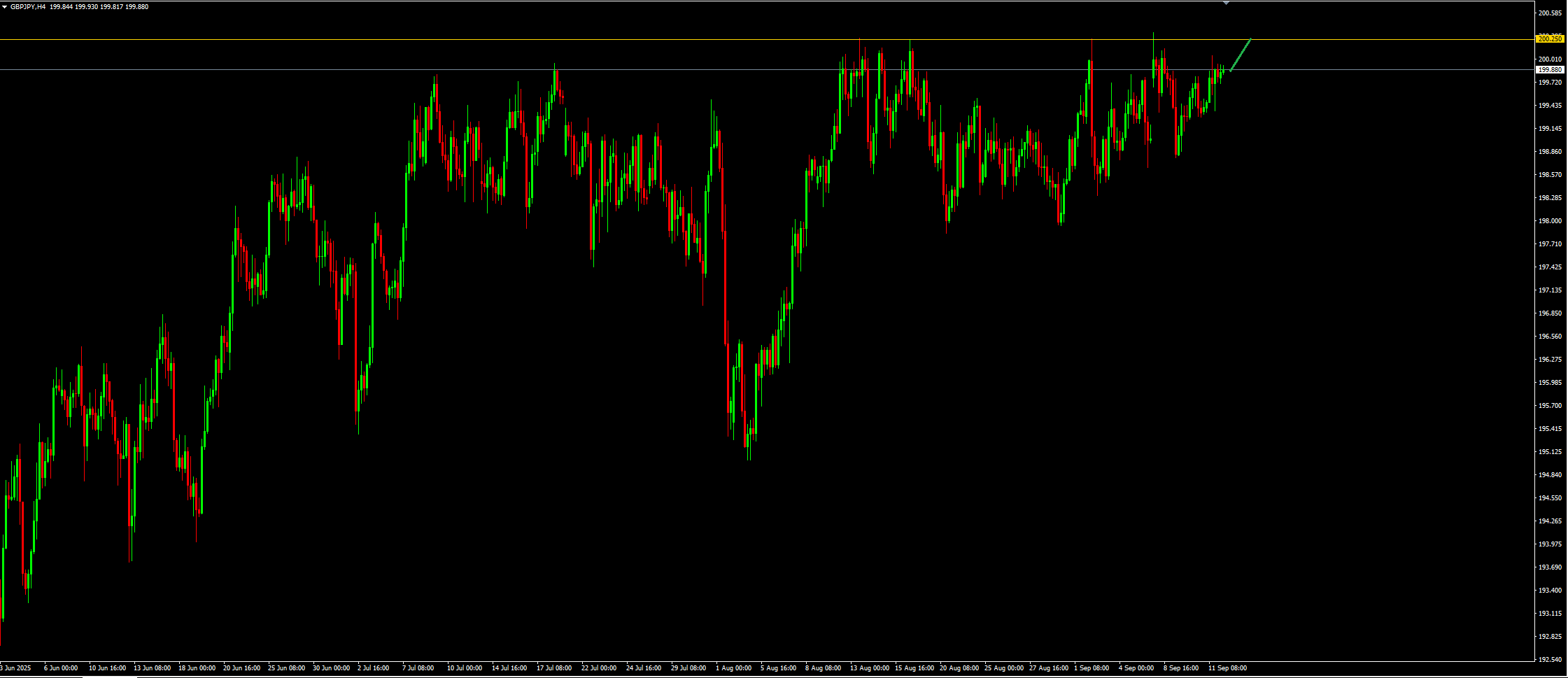This screenshot has height=678, width=1568.
Task: Click price scale value 199.720
Action: point(1550,83)
